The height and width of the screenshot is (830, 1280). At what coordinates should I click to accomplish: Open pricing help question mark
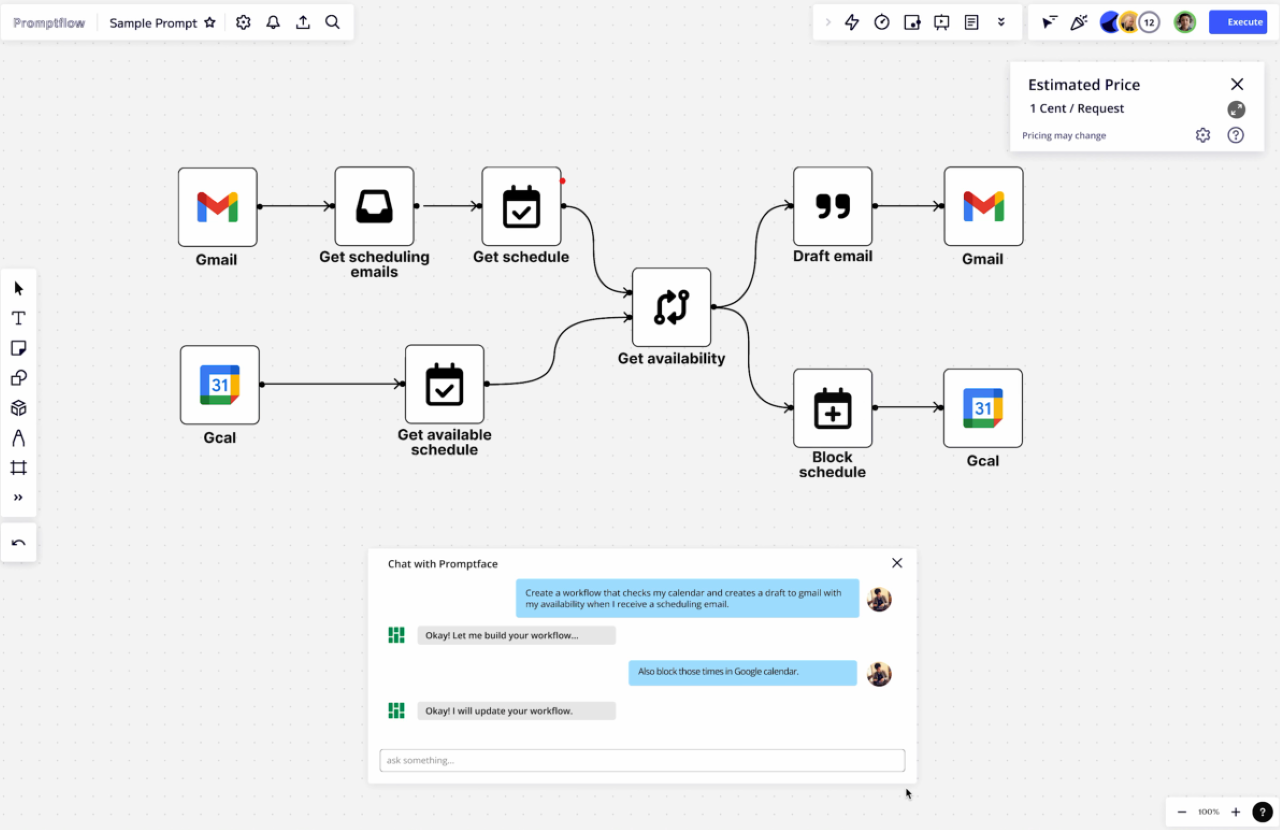(x=1236, y=135)
